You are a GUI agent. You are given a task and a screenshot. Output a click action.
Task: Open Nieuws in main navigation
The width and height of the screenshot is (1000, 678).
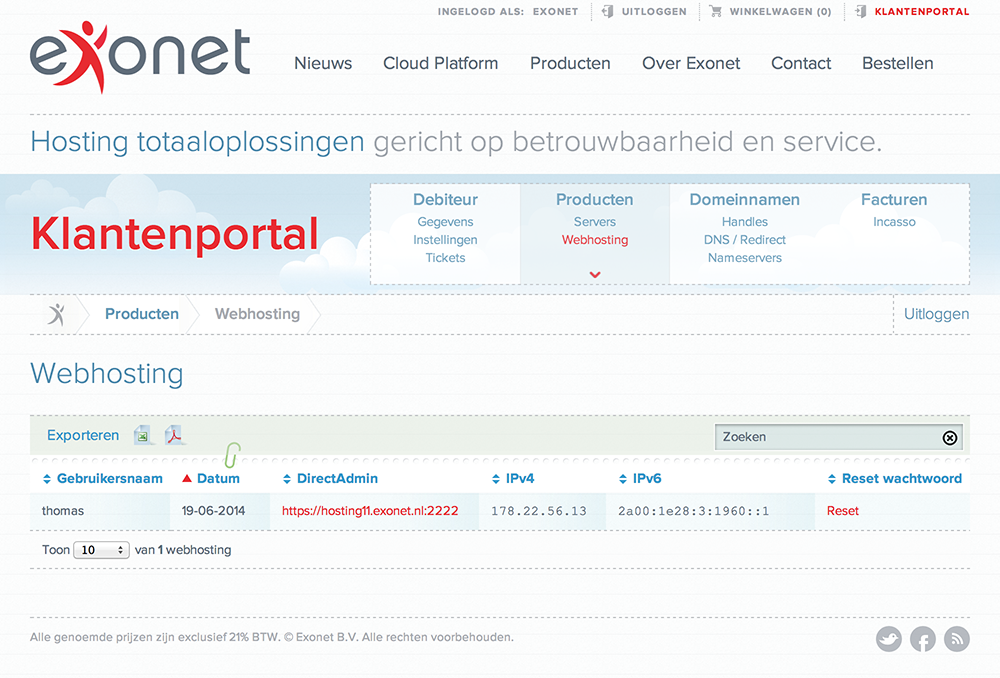click(323, 63)
